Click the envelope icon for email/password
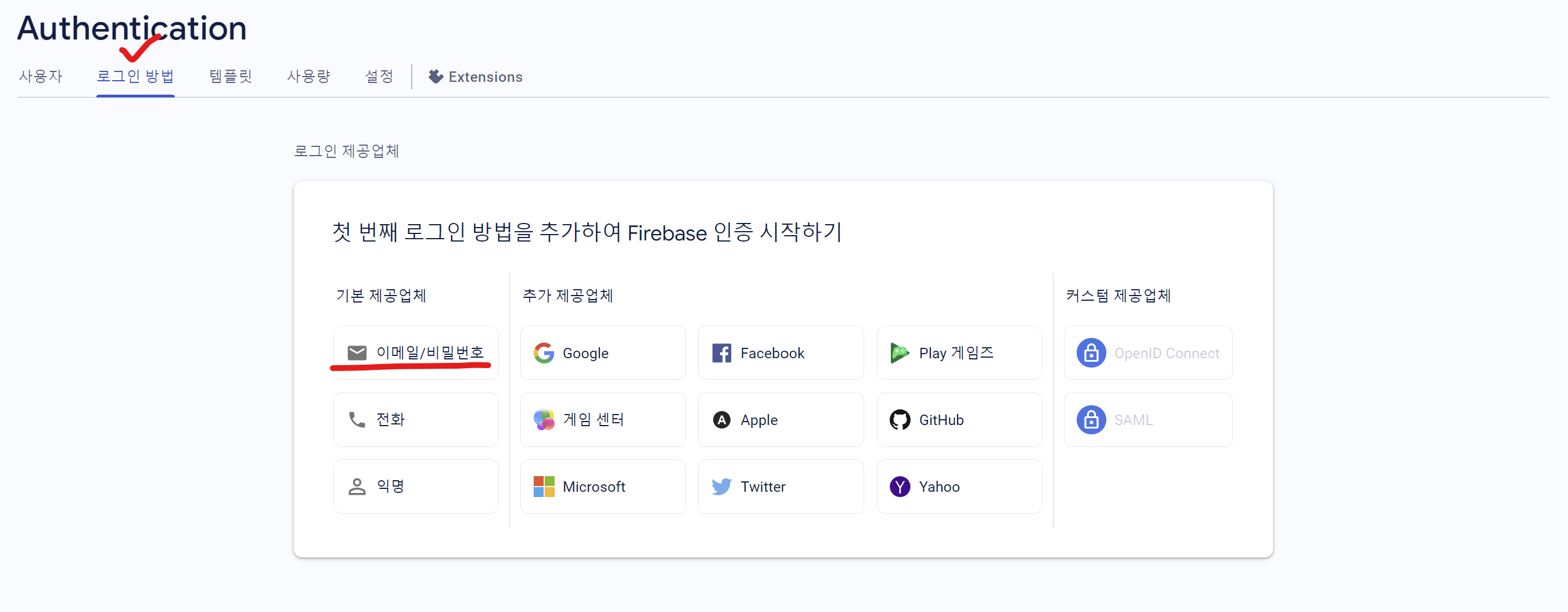1568x612 pixels. [357, 353]
